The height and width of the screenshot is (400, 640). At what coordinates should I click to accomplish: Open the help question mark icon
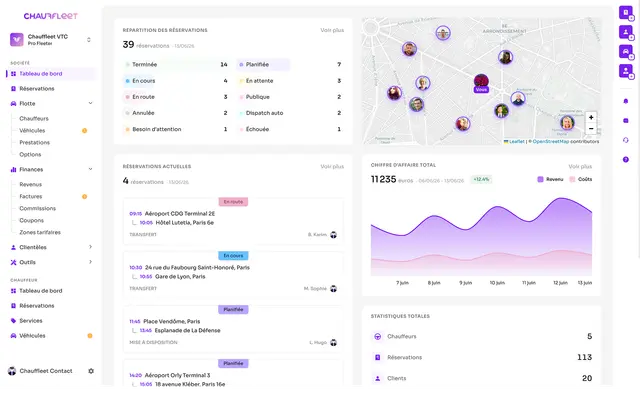coord(626,160)
